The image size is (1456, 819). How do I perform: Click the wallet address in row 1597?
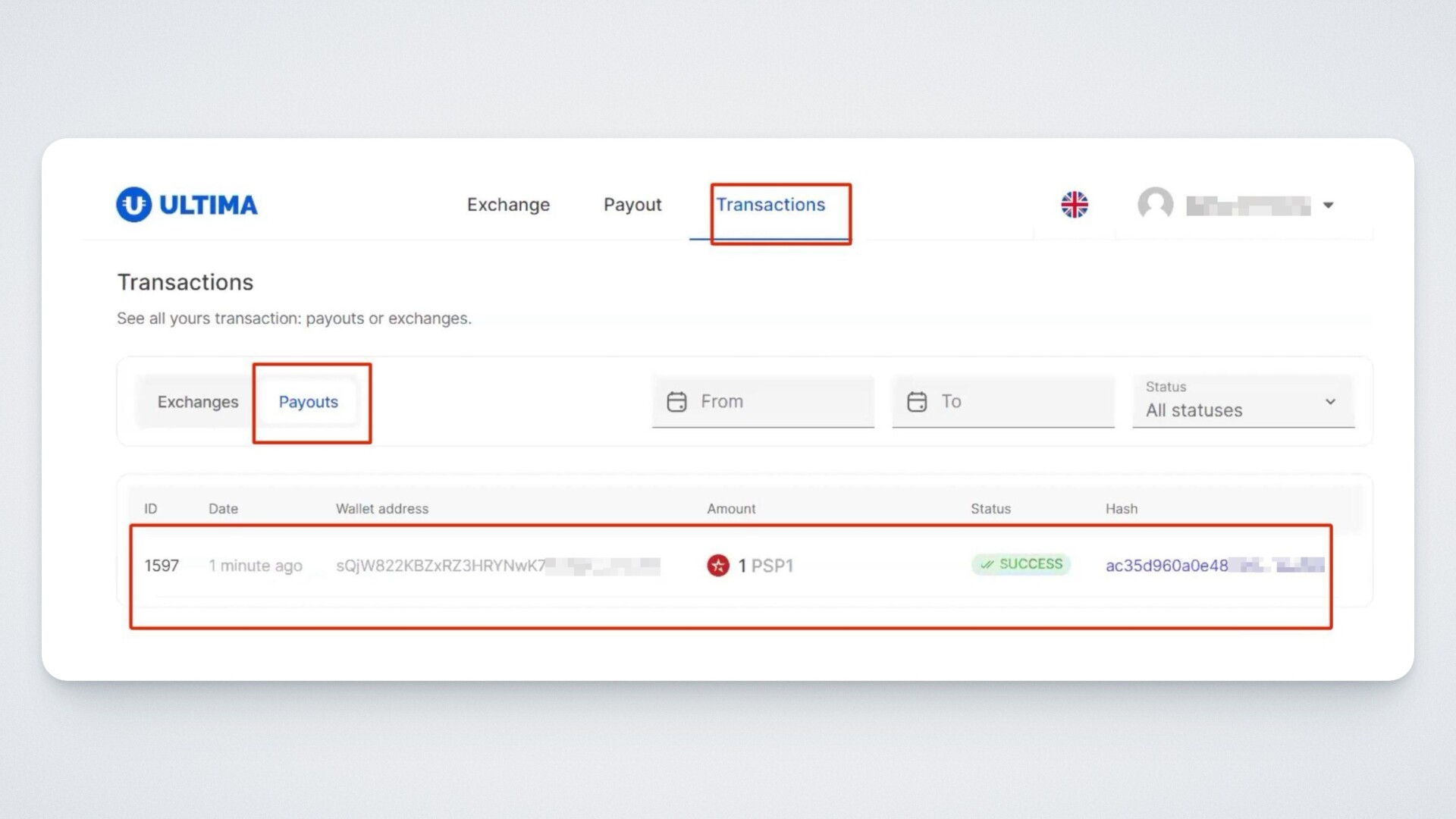click(440, 566)
